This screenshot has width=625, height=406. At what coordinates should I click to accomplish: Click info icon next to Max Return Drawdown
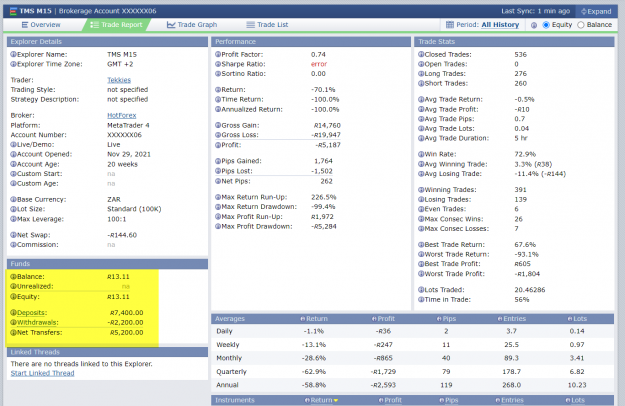218,206
